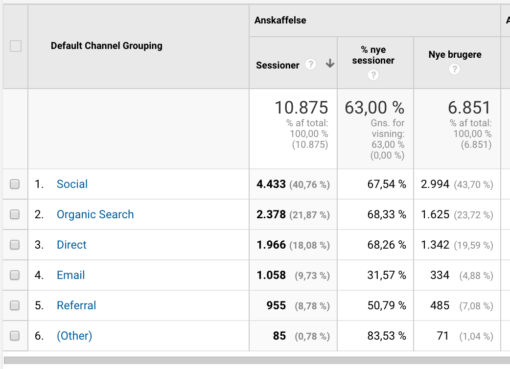Tick the checkbox for Social row

15,184
